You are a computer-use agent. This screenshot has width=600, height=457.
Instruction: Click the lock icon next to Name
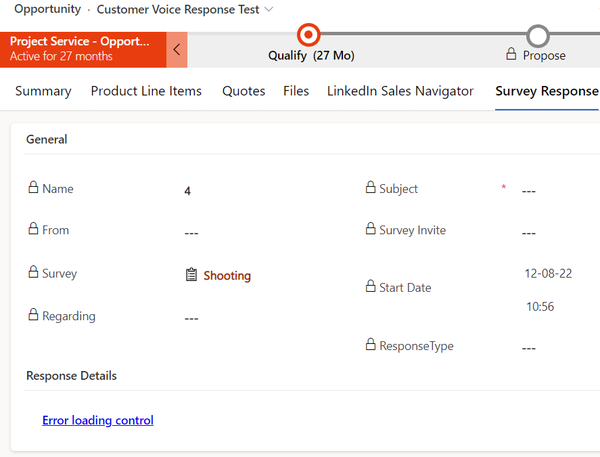pyautogui.click(x=33, y=187)
